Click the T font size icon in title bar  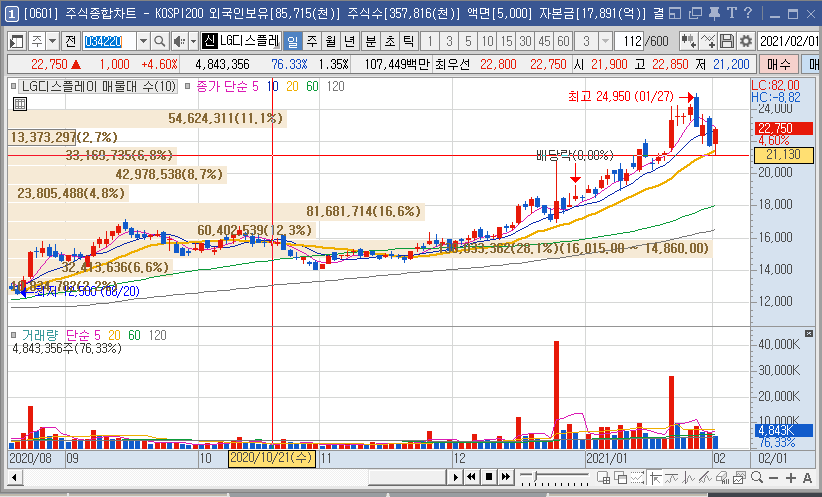pos(732,13)
